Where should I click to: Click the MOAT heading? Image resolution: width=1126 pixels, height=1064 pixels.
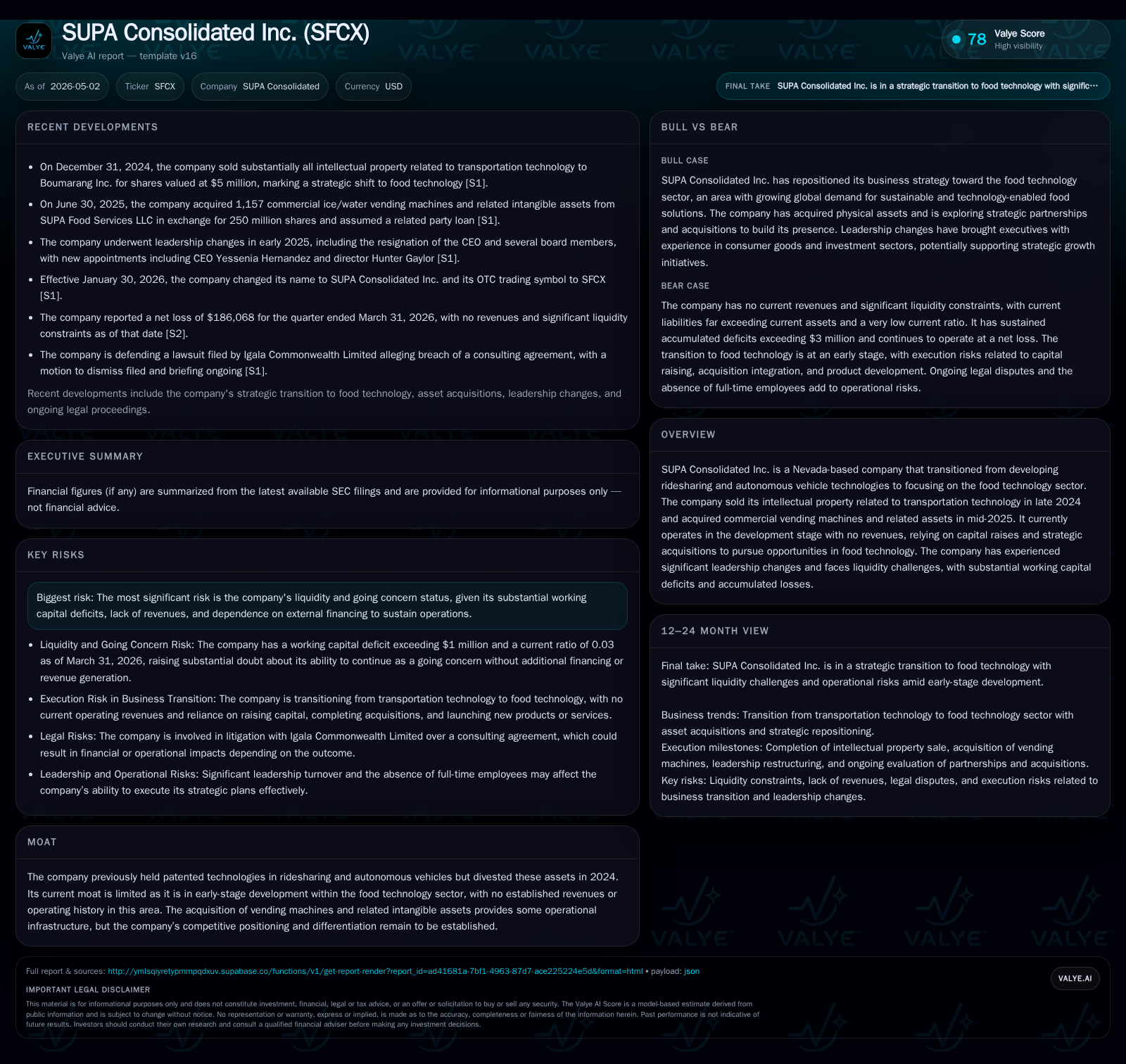tap(42, 842)
